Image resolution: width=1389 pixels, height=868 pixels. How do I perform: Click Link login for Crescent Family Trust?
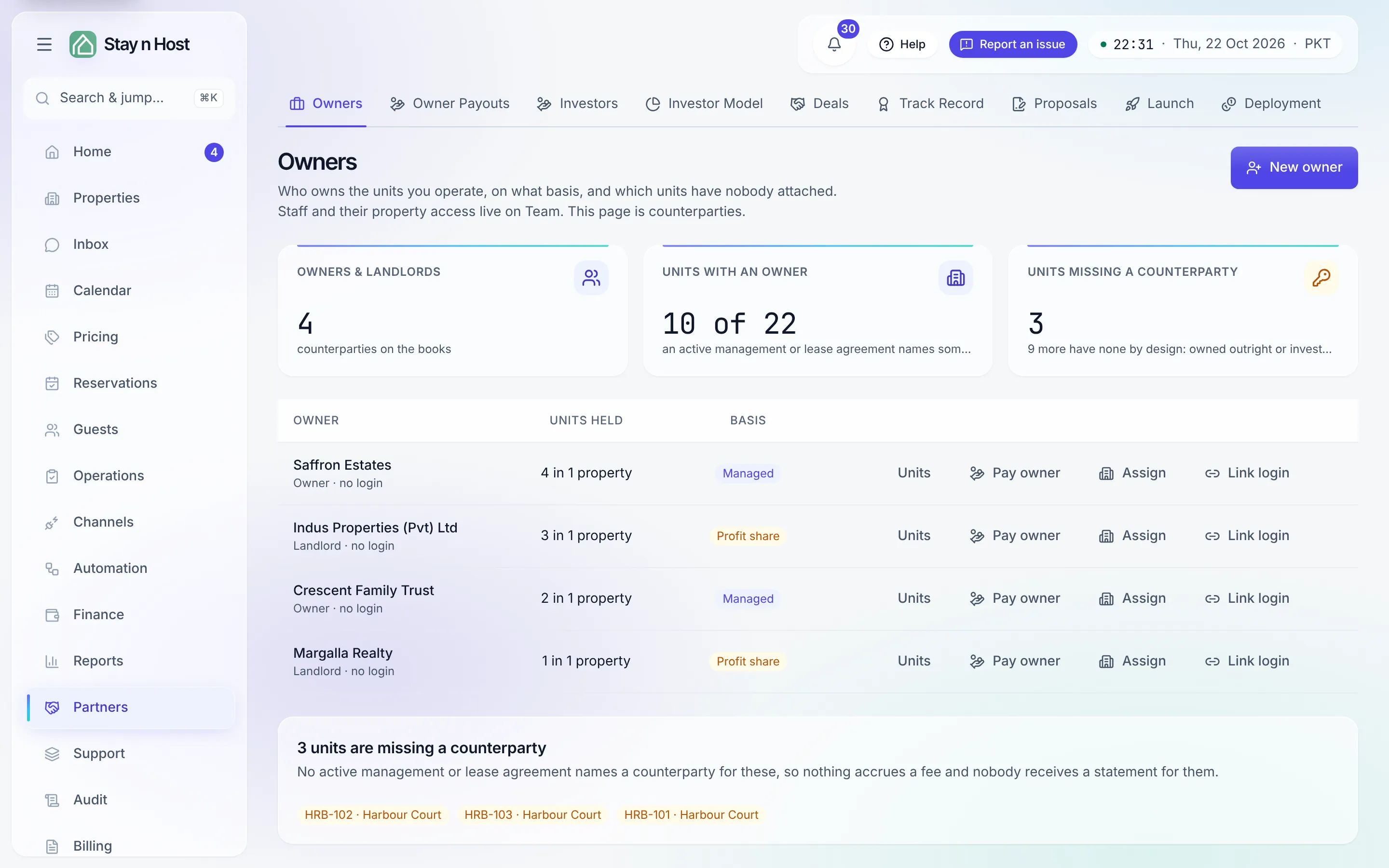1247,598
